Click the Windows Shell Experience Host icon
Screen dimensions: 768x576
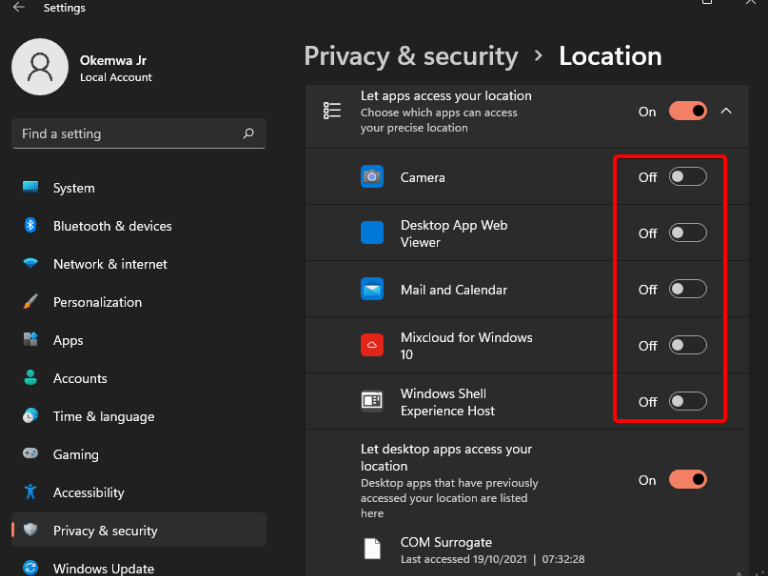pyautogui.click(x=372, y=401)
